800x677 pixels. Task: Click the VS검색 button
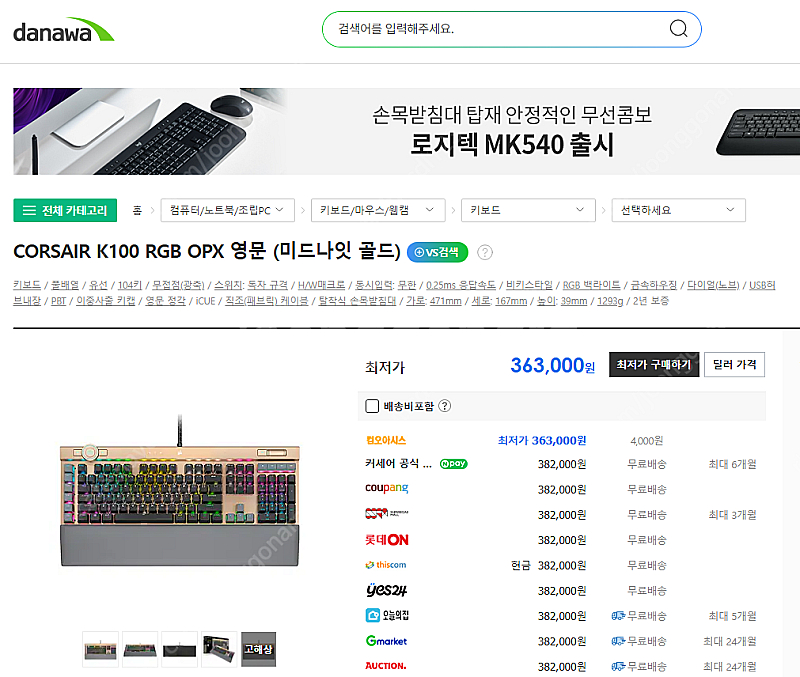pyautogui.click(x=437, y=252)
